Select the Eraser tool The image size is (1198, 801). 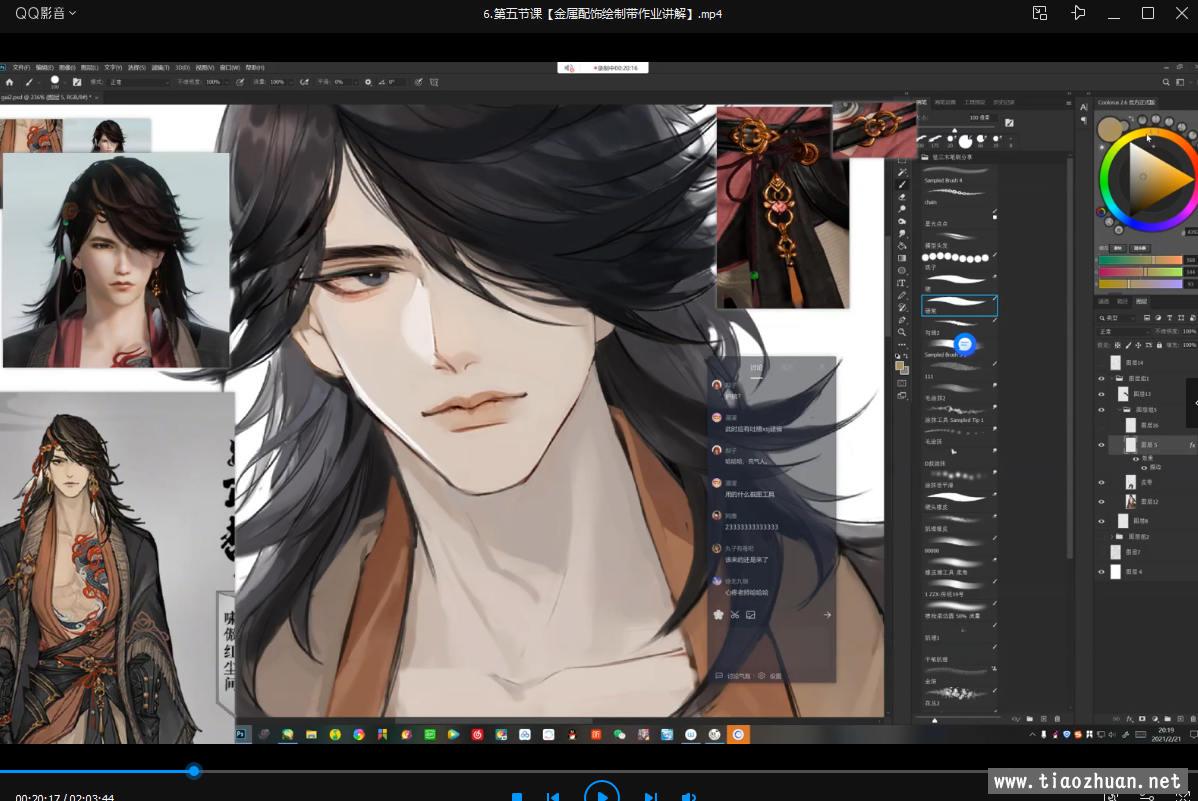click(902, 197)
